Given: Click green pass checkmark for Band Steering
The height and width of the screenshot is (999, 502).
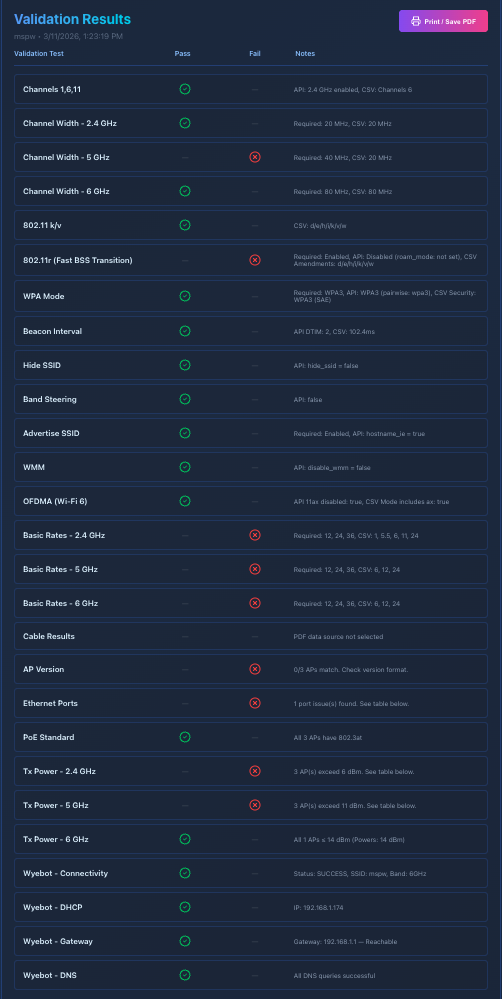Looking at the screenshot, I should [x=185, y=399].
